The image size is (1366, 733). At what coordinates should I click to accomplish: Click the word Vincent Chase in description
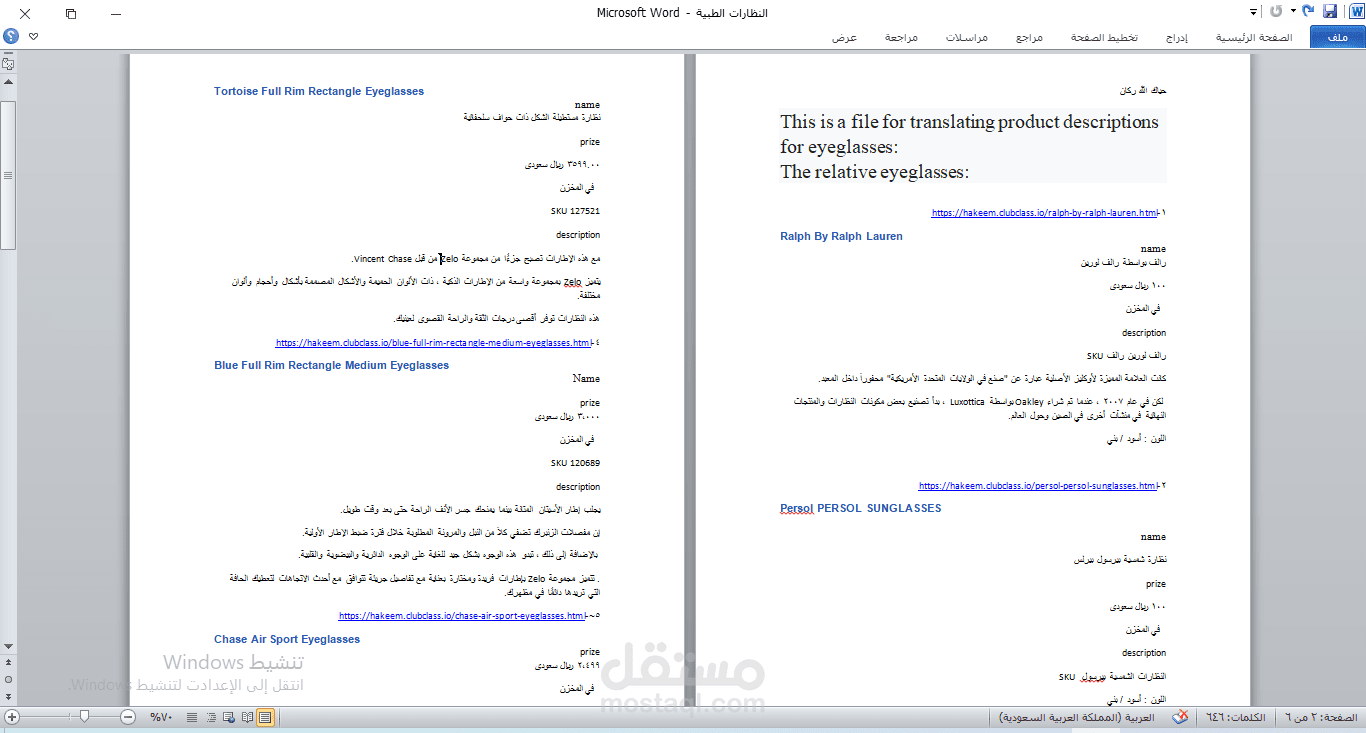coord(382,259)
